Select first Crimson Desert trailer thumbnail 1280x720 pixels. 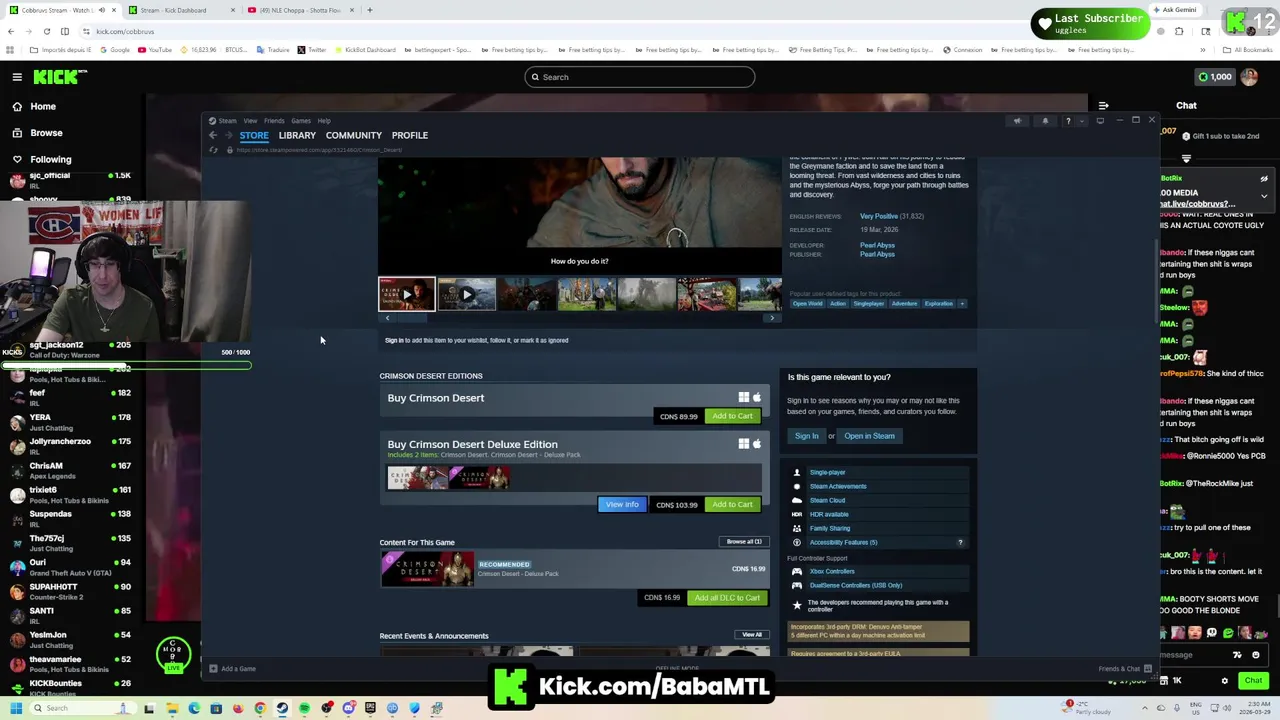click(x=407, y=294)
